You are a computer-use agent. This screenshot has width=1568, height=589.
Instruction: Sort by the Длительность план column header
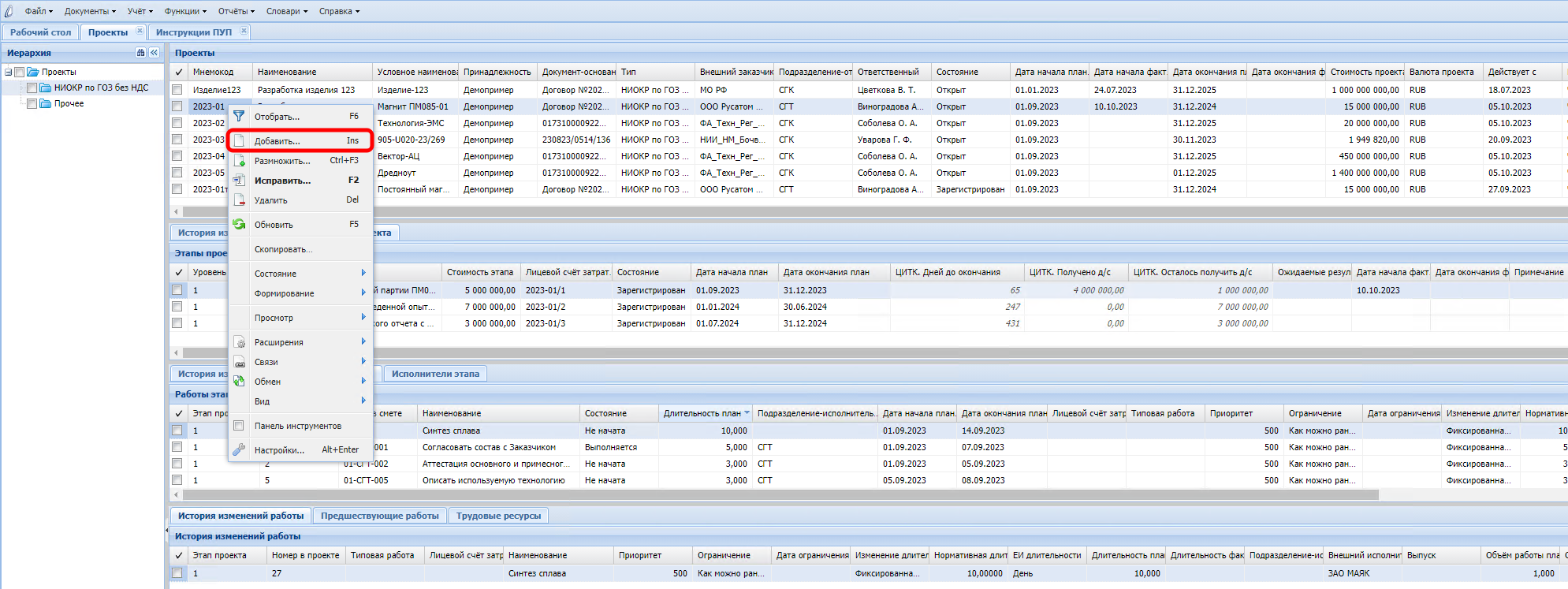[x=702, y=413]
